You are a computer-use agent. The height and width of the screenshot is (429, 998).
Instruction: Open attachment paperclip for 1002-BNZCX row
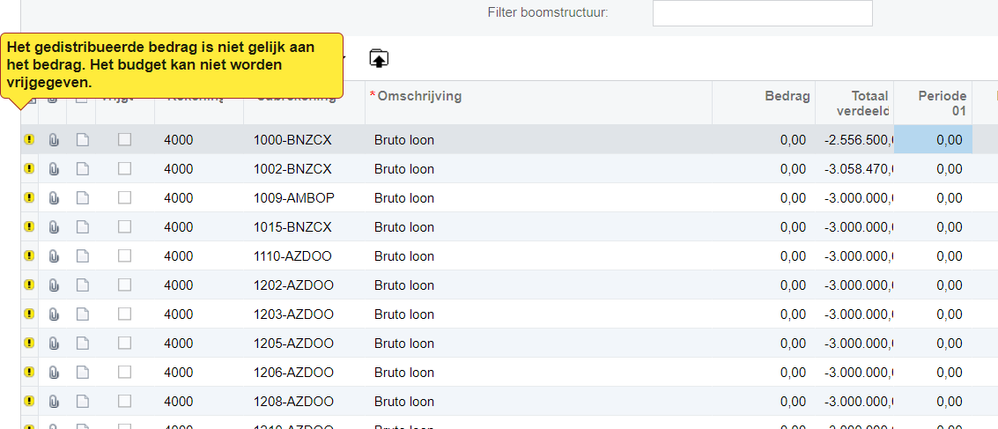click(54, 169)
